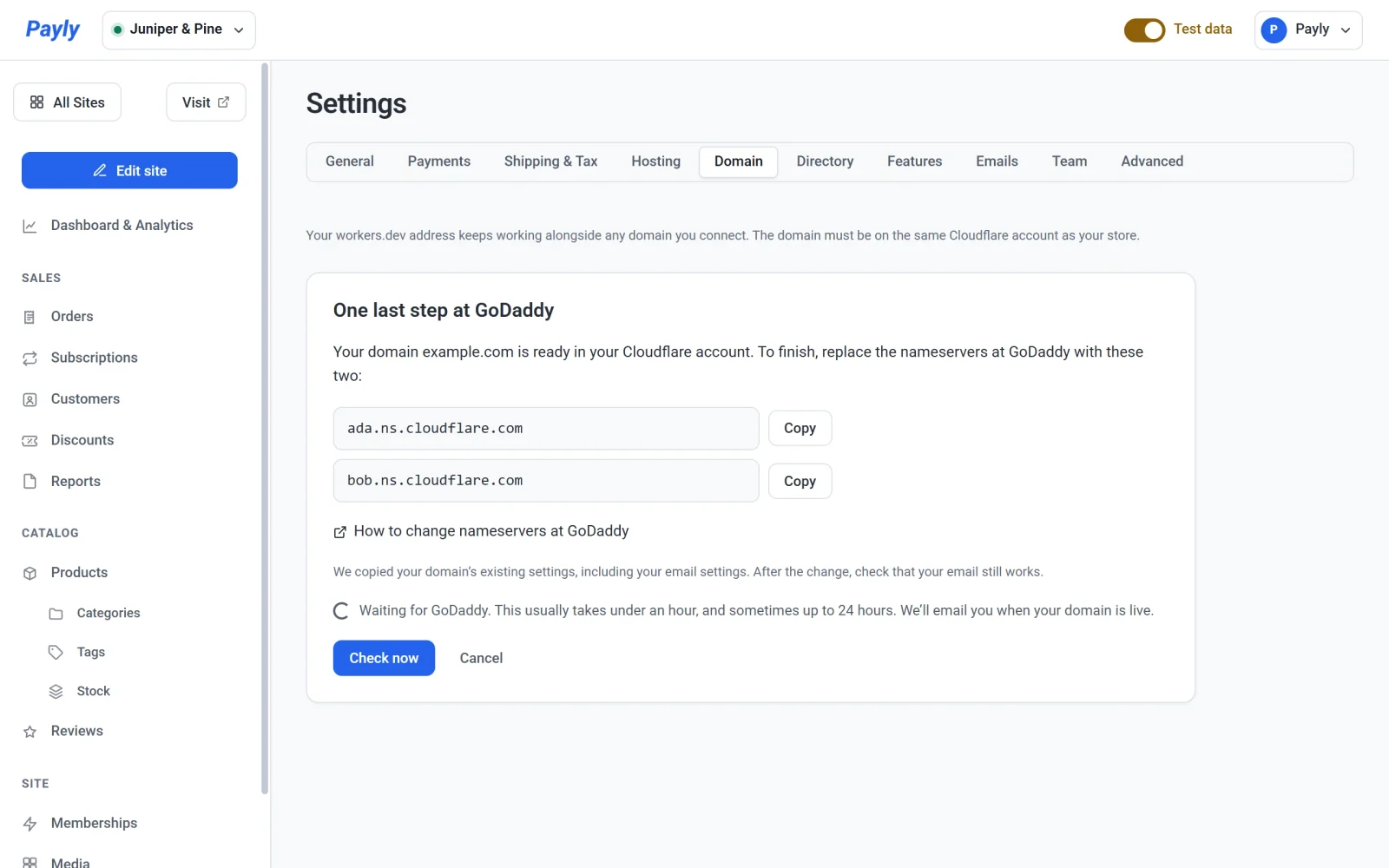Go to the Hosting tab
The width and height of the screenshot is (1389, 868).
[656, 161]
